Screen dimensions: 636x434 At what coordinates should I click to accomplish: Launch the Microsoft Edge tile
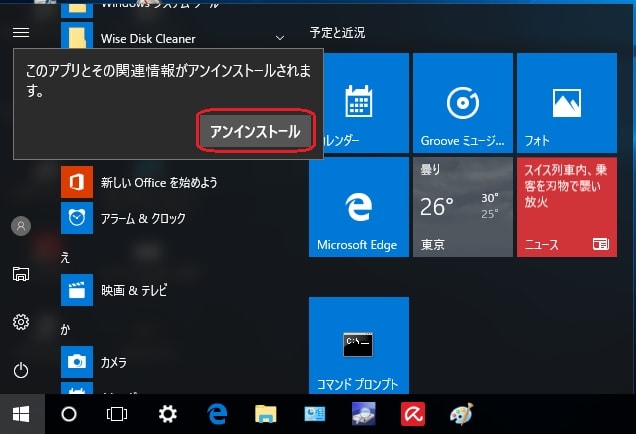[359, 207]
